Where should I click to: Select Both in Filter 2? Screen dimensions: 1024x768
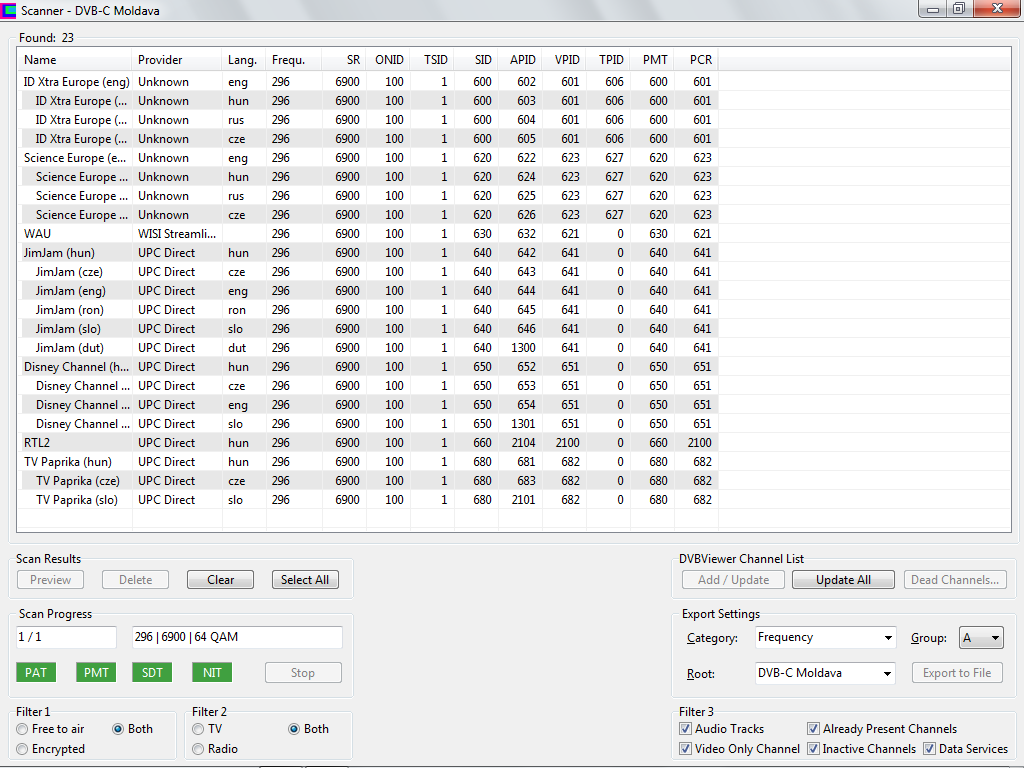coord(294,729)
